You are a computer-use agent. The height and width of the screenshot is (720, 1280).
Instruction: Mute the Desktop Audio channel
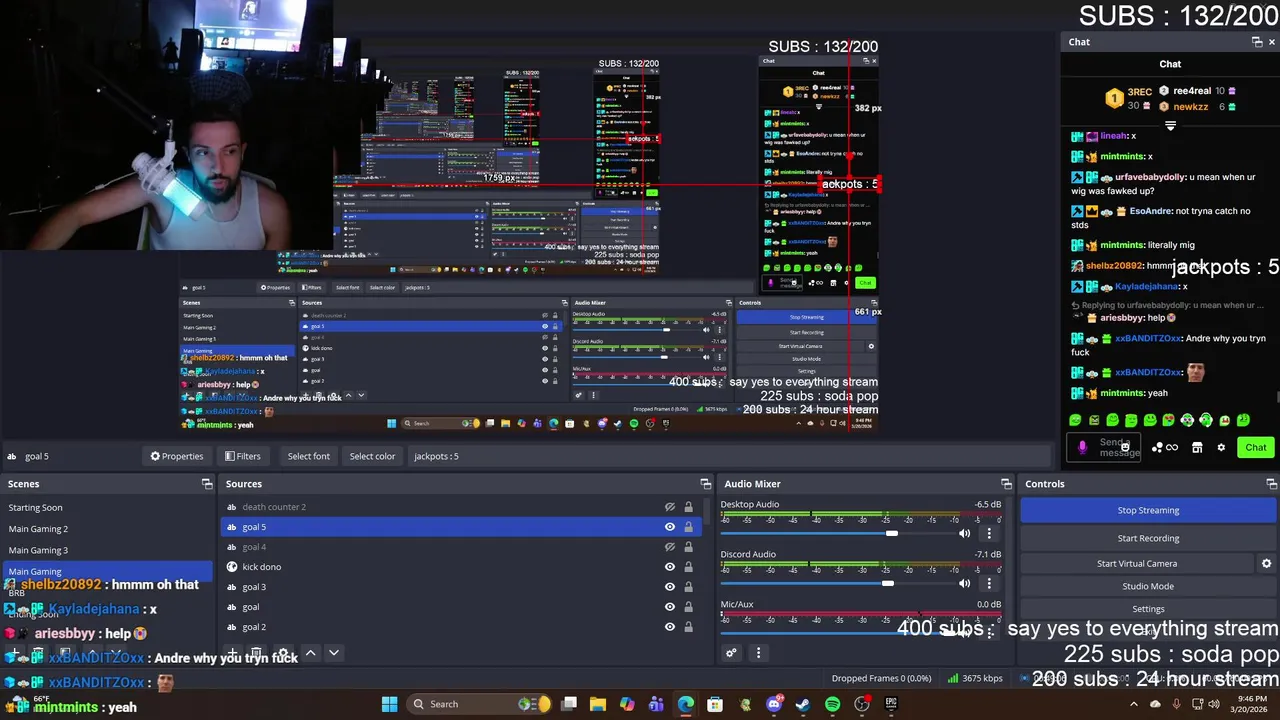click(x=964, y=533)
